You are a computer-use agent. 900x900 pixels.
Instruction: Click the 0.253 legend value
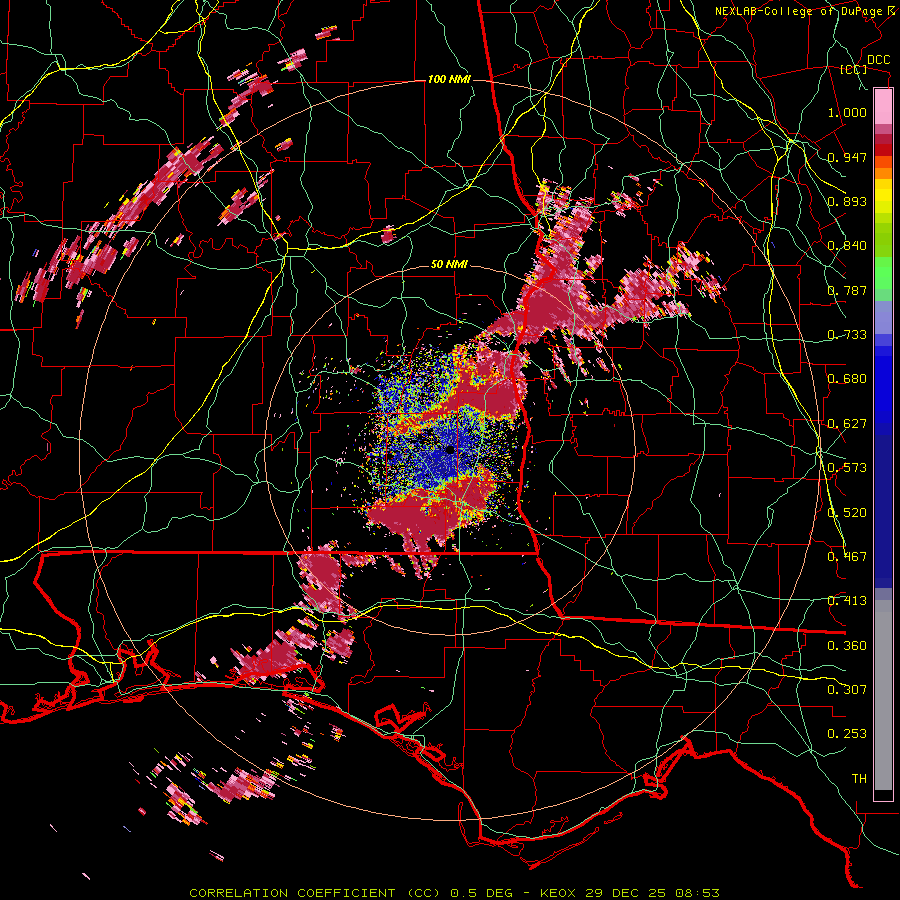pyautogui.click(x=847, y=734)
